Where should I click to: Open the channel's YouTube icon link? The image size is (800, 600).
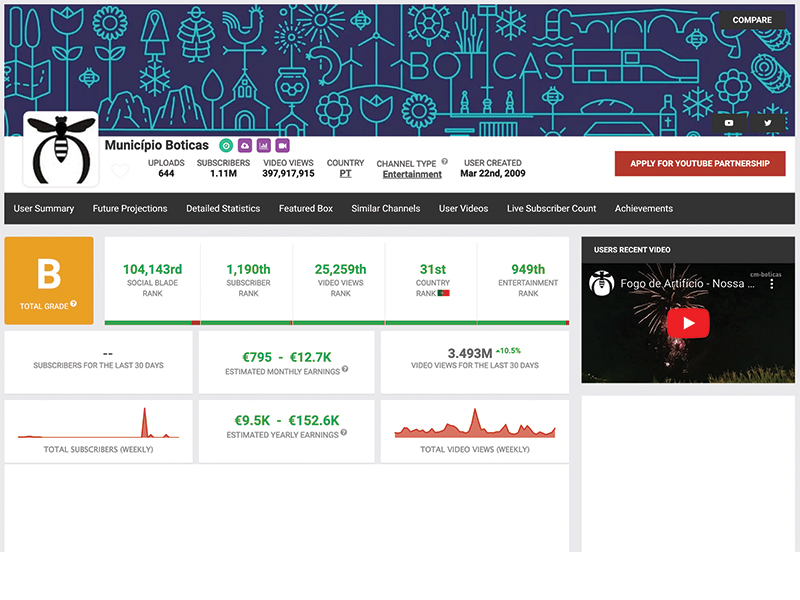coord(729,123)
